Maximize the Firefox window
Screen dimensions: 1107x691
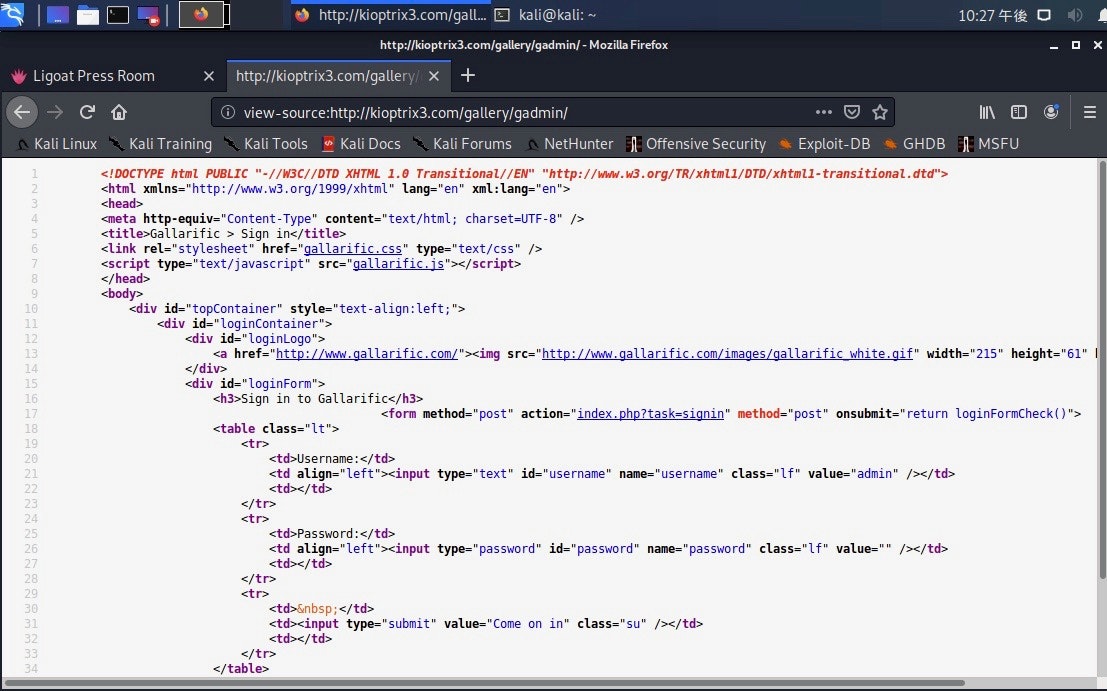tap(1076, 45)
